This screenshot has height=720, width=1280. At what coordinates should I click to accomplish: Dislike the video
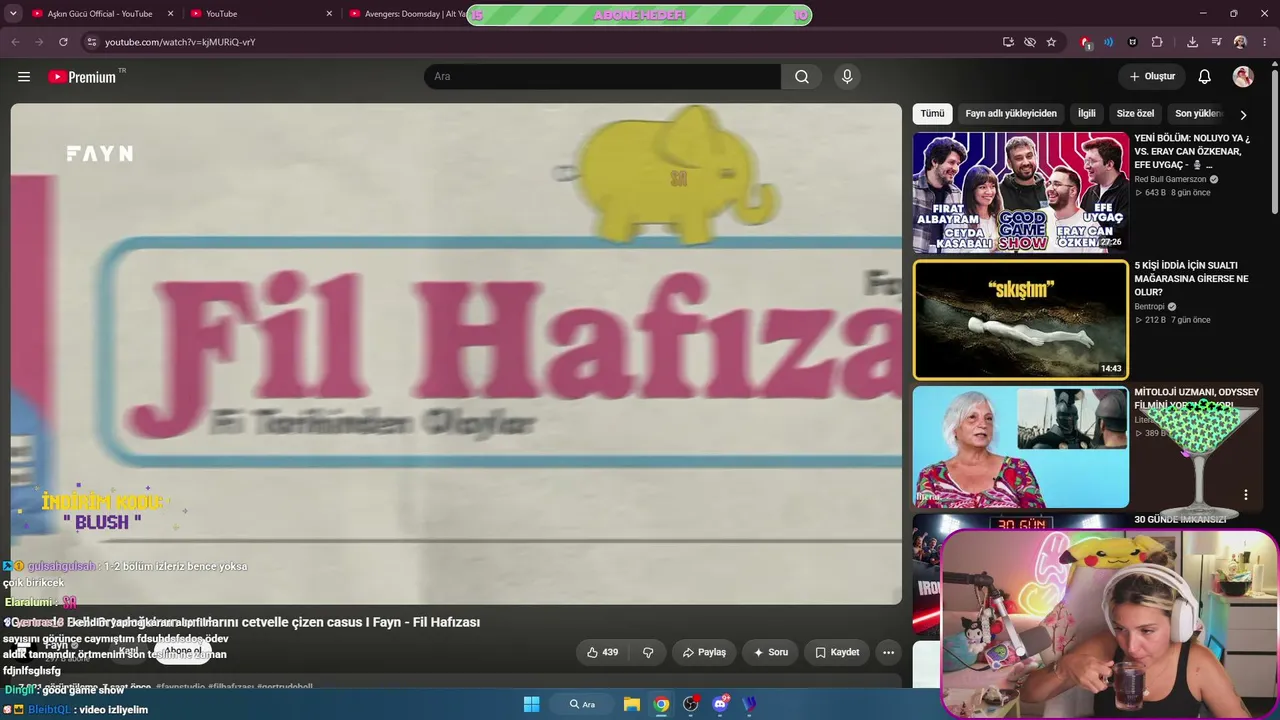[x=648, y=652]
